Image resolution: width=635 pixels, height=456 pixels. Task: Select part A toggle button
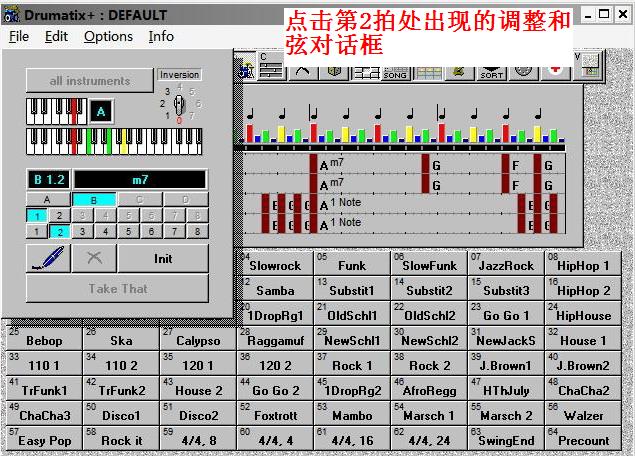pos(47,199)
